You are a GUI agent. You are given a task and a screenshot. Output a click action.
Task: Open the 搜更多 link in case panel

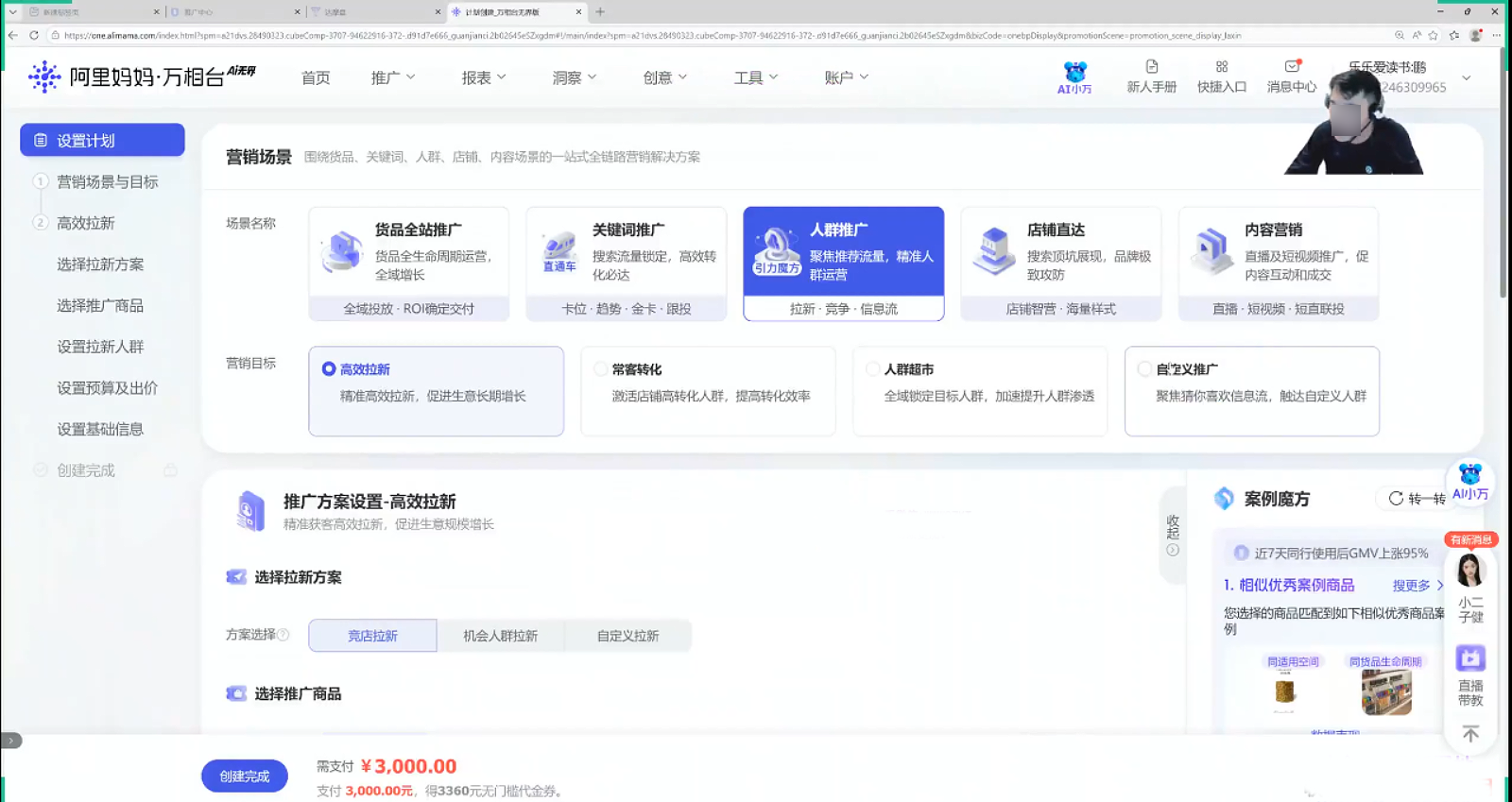(1417, 586)
